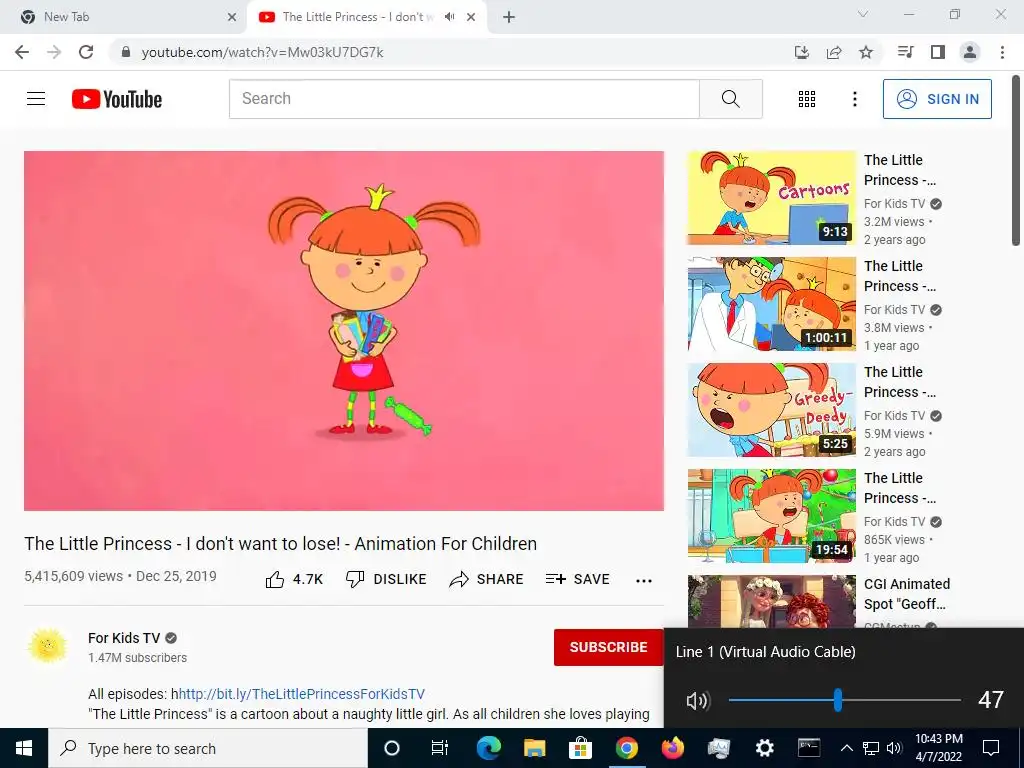
Task: Open the taskbar clock showing 10:43 PM
Action: click(x=938, y=748)
